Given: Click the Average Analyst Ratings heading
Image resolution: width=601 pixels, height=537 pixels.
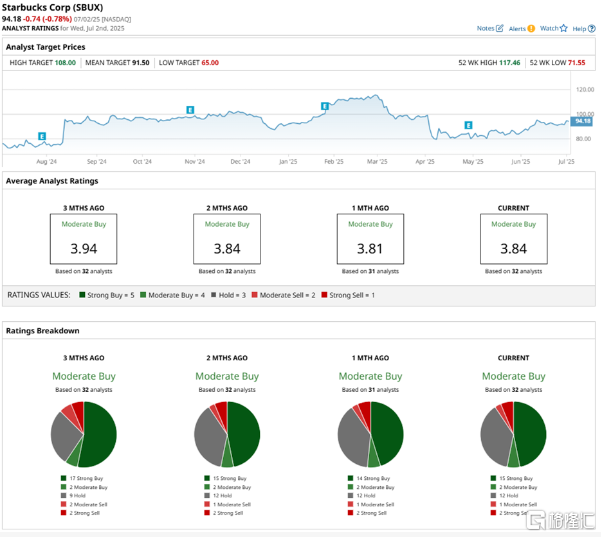Looking at the screenshot, I should (x=52, y=181).
